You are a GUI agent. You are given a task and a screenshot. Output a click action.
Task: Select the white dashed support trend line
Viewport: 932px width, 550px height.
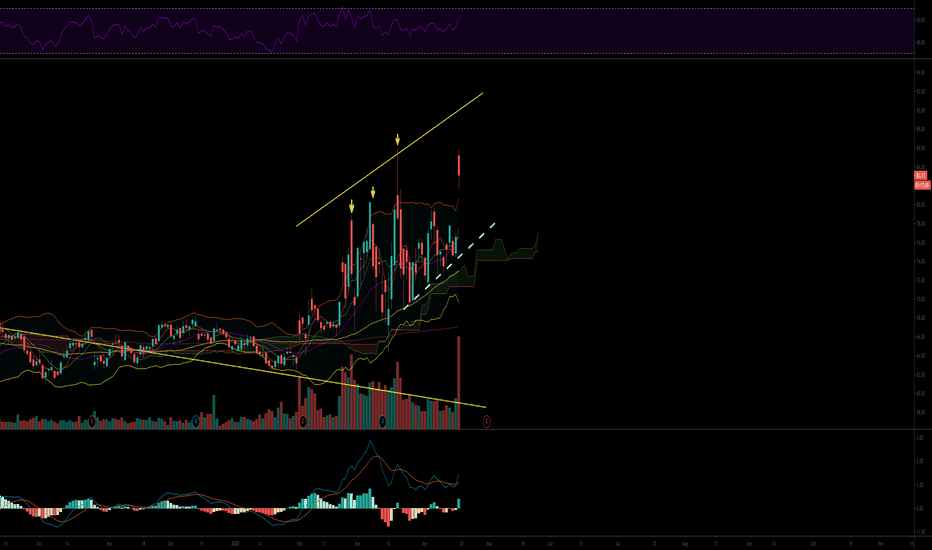pos(449,266)
